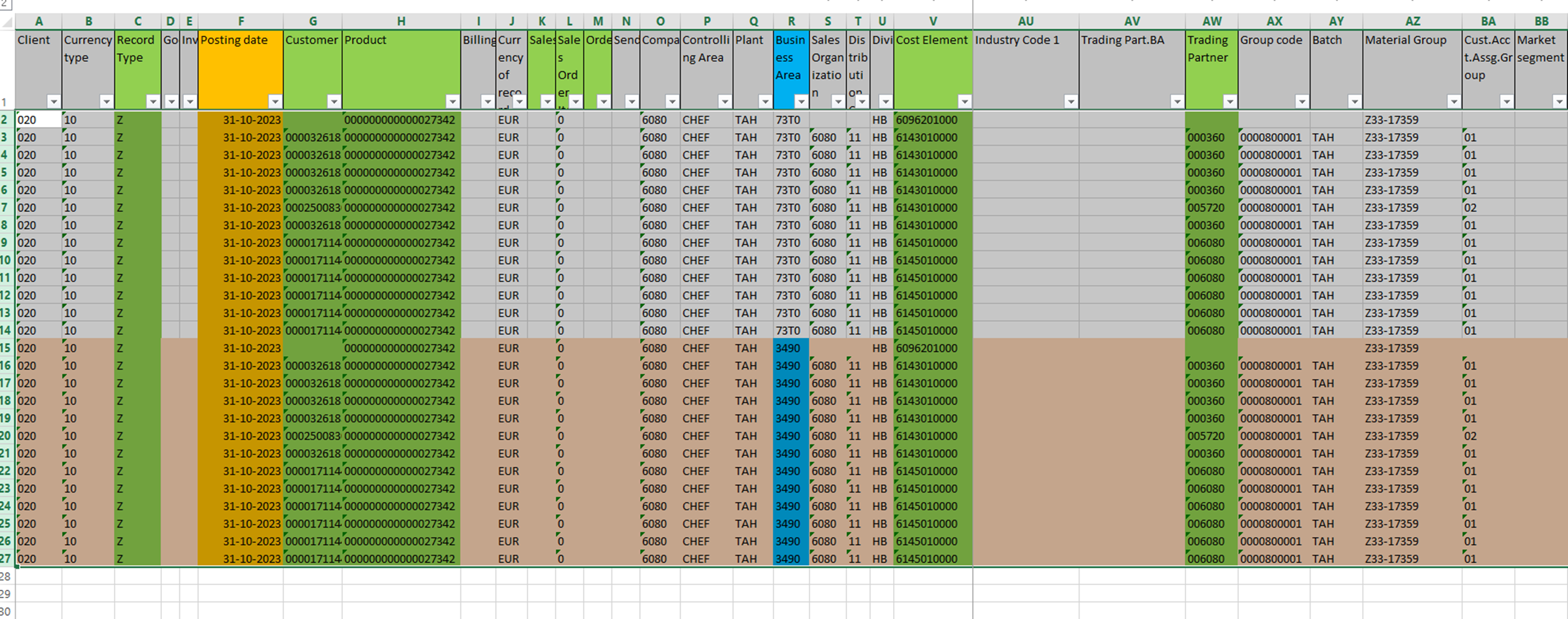Expand the Industry Code 1 filter
The image size is (1568, 619).
pos(1071,101)
